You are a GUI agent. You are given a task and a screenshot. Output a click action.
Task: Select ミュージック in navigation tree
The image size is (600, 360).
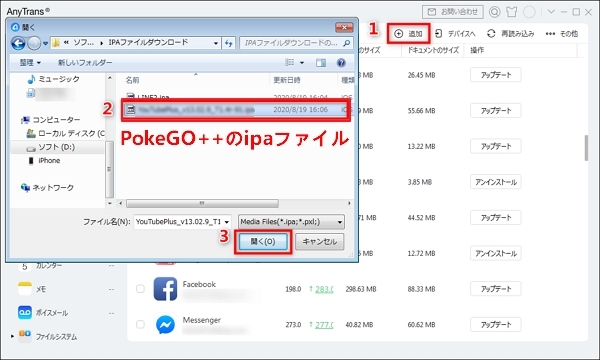[x=54, y=79]
